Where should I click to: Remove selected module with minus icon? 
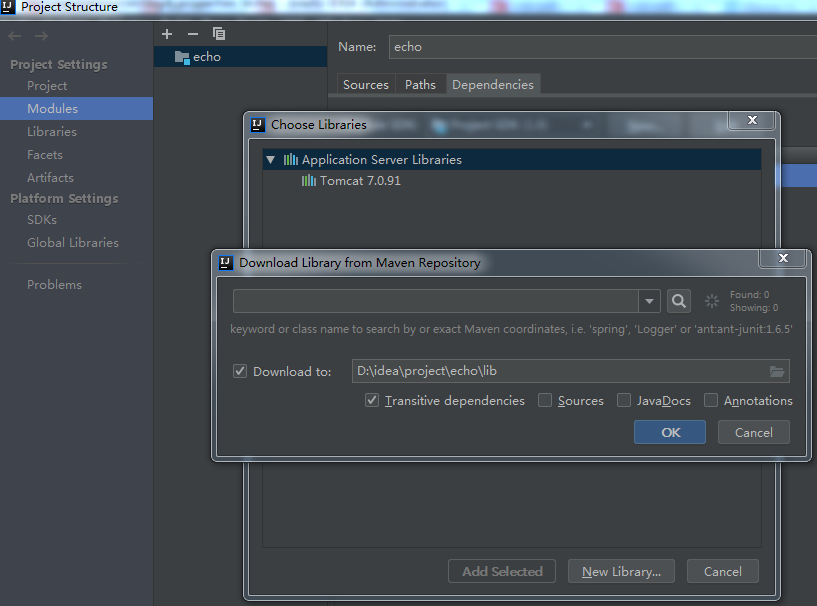(193, 34)
